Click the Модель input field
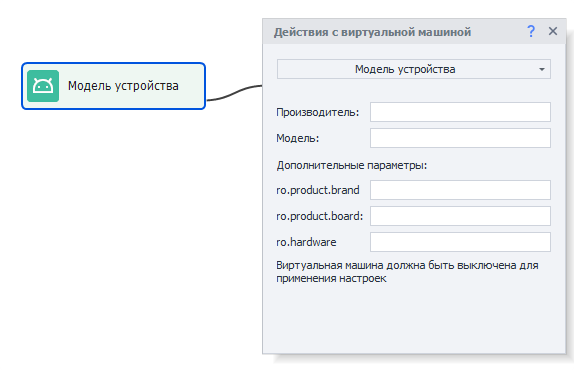This screenshot has width=574, height=370. (x=460, y=138)
